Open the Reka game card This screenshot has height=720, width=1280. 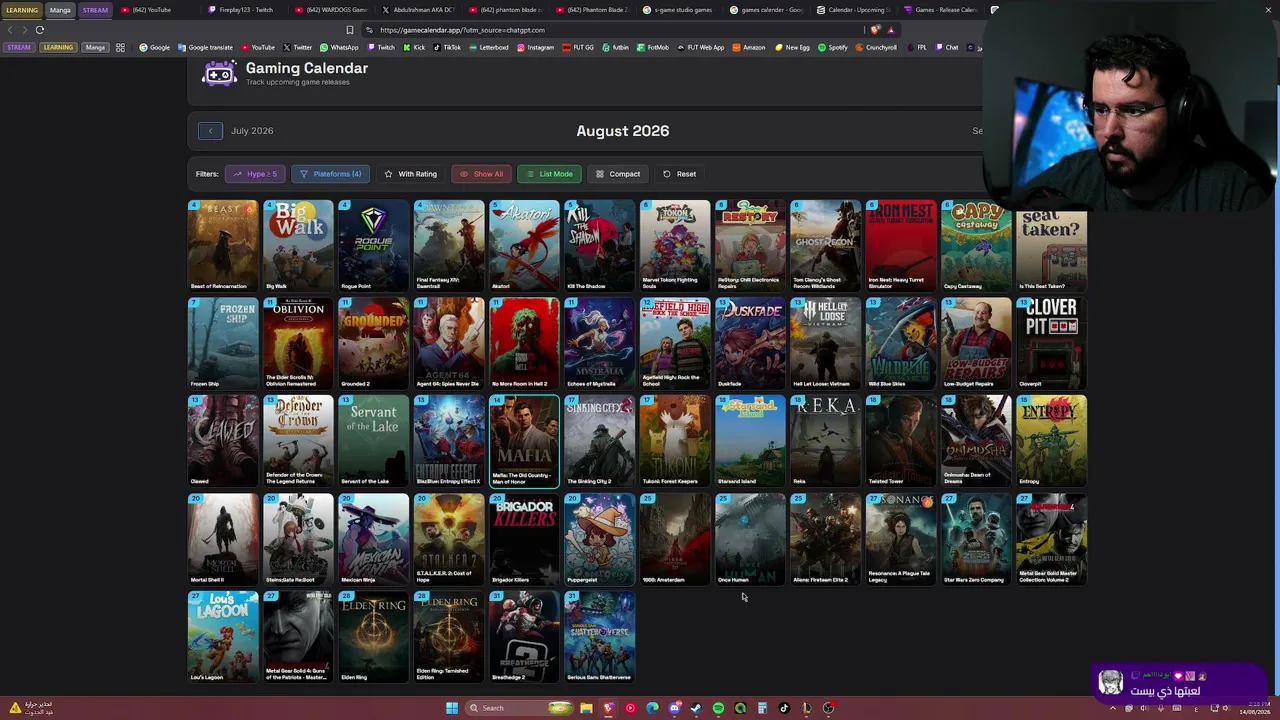tap(825, 441)
